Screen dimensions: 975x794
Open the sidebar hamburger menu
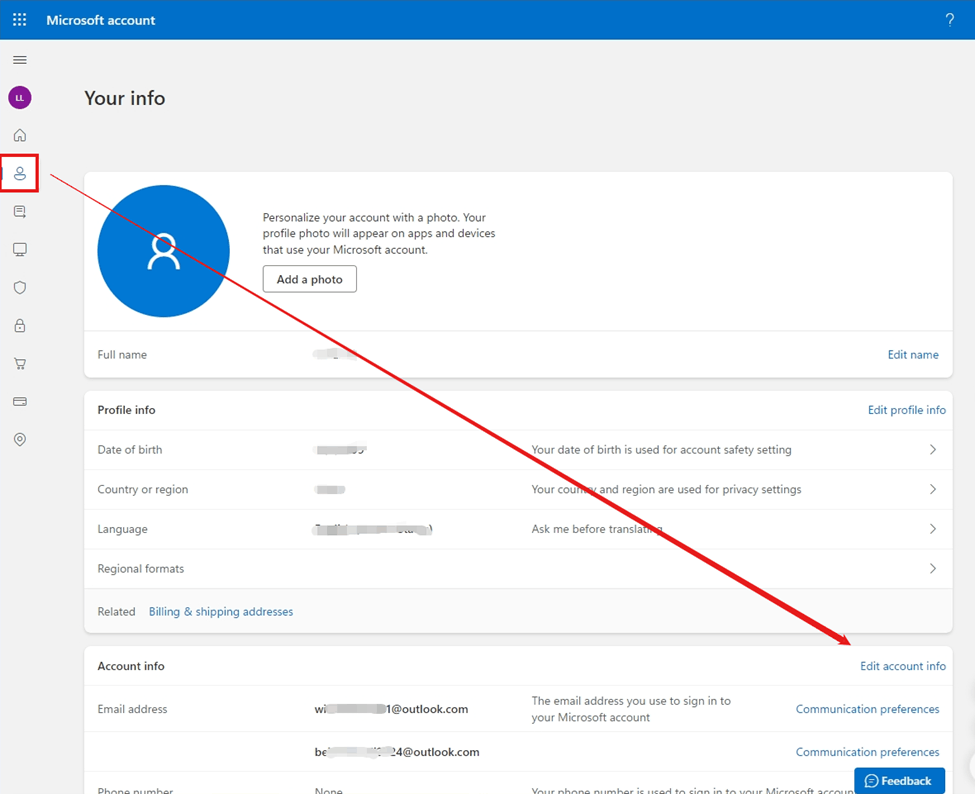[19, 59]
